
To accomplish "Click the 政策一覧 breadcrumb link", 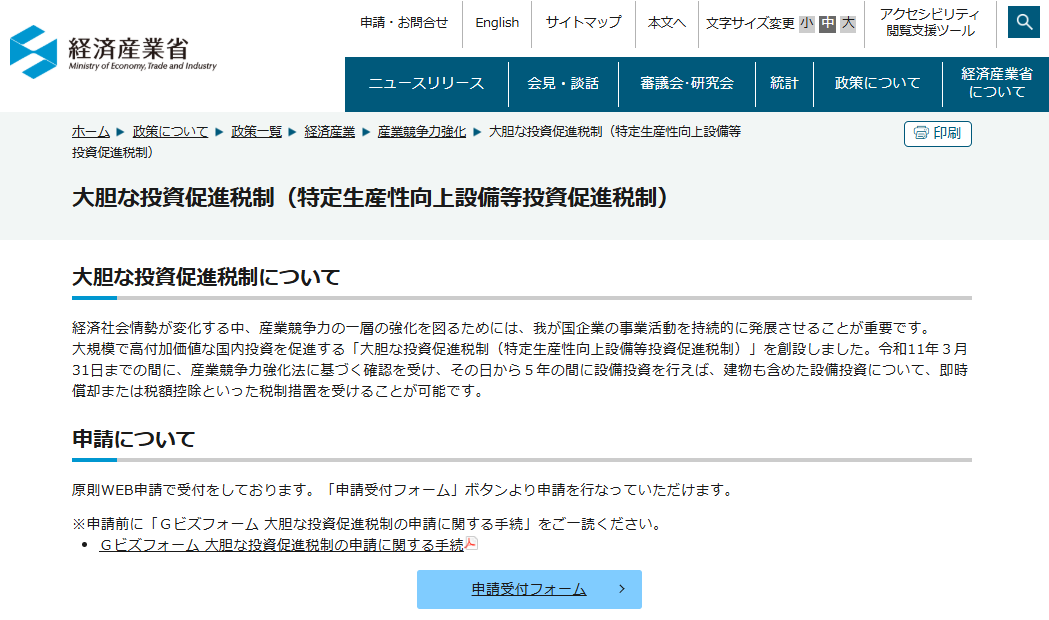I will tap(256, 132).
